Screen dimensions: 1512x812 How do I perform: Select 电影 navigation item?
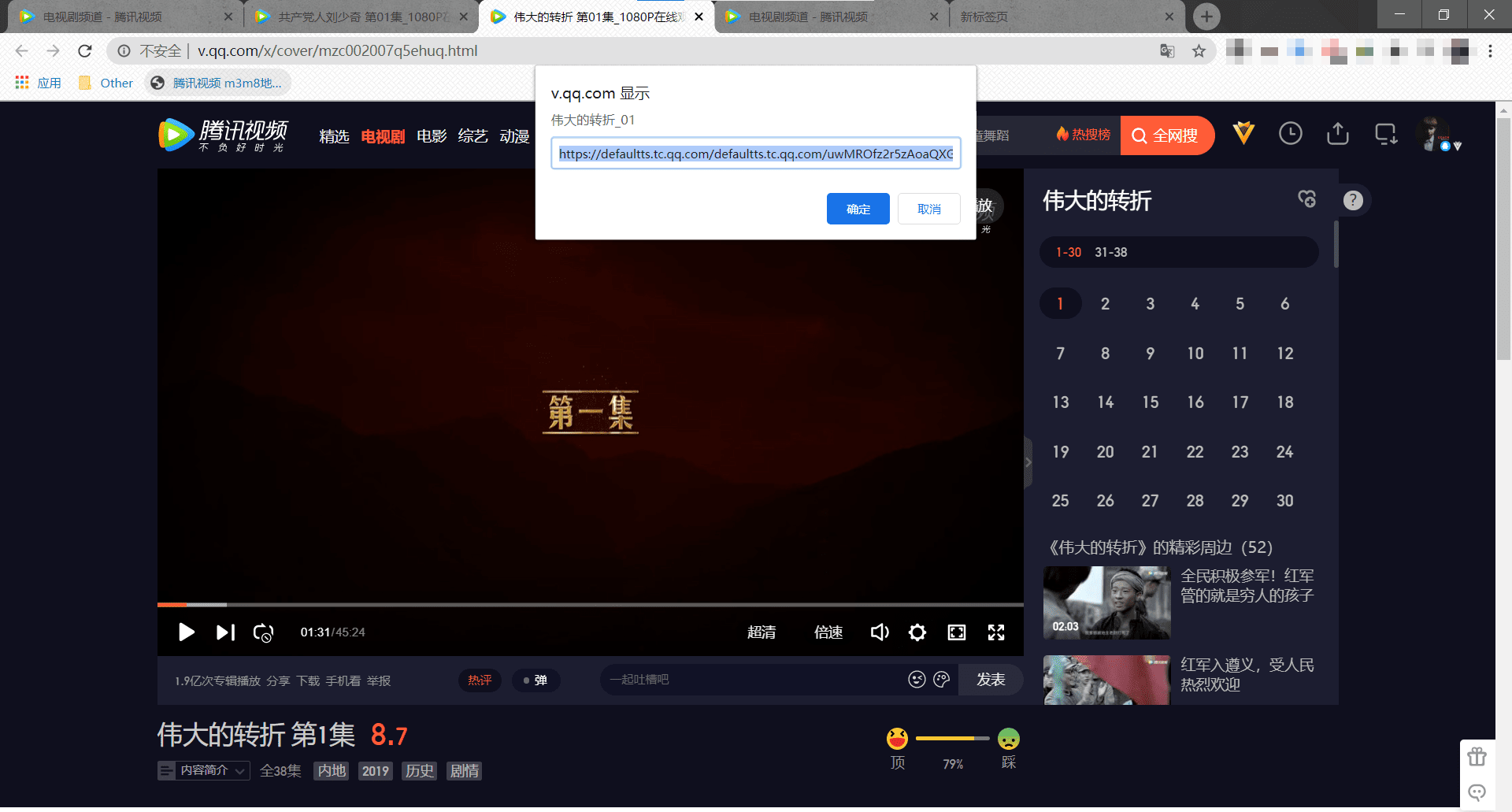tap(432, 136)
